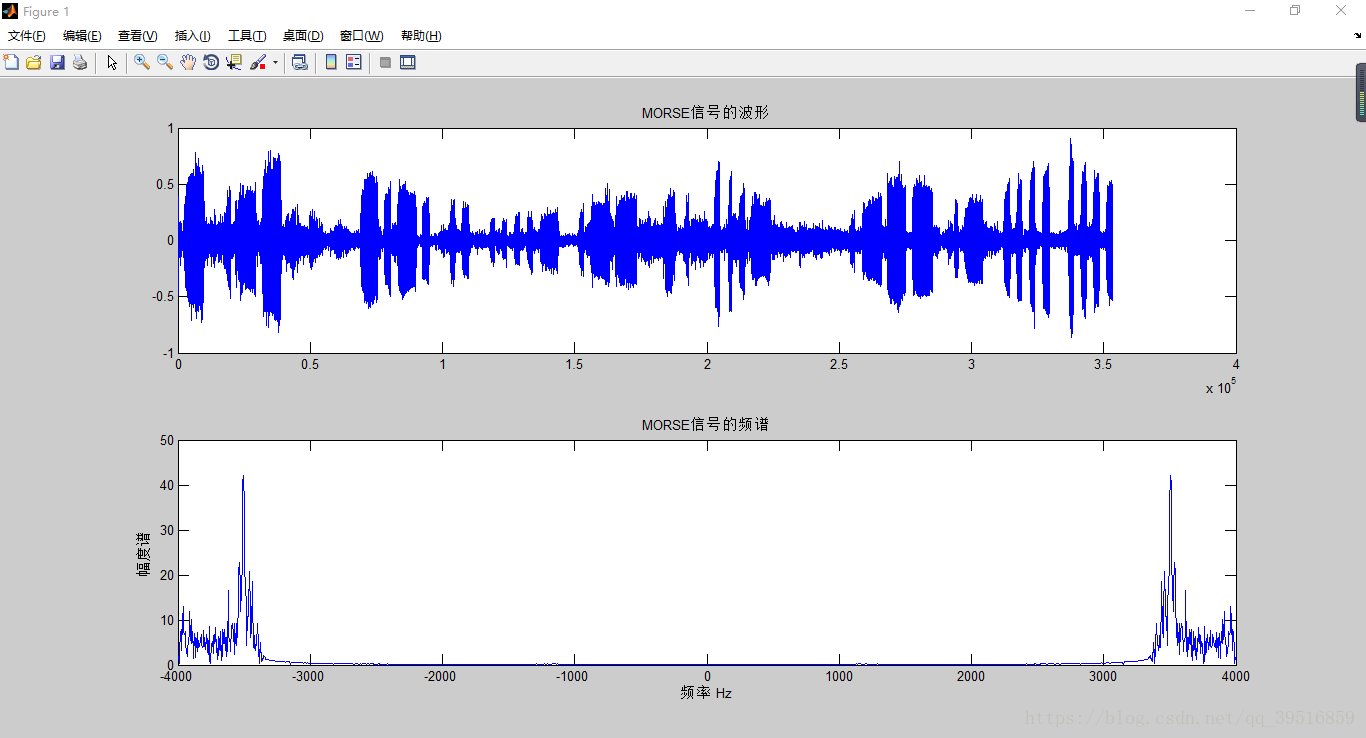
Task: Click the title 'MORSE信号的频谱'
Action: [x=705, y=425]
